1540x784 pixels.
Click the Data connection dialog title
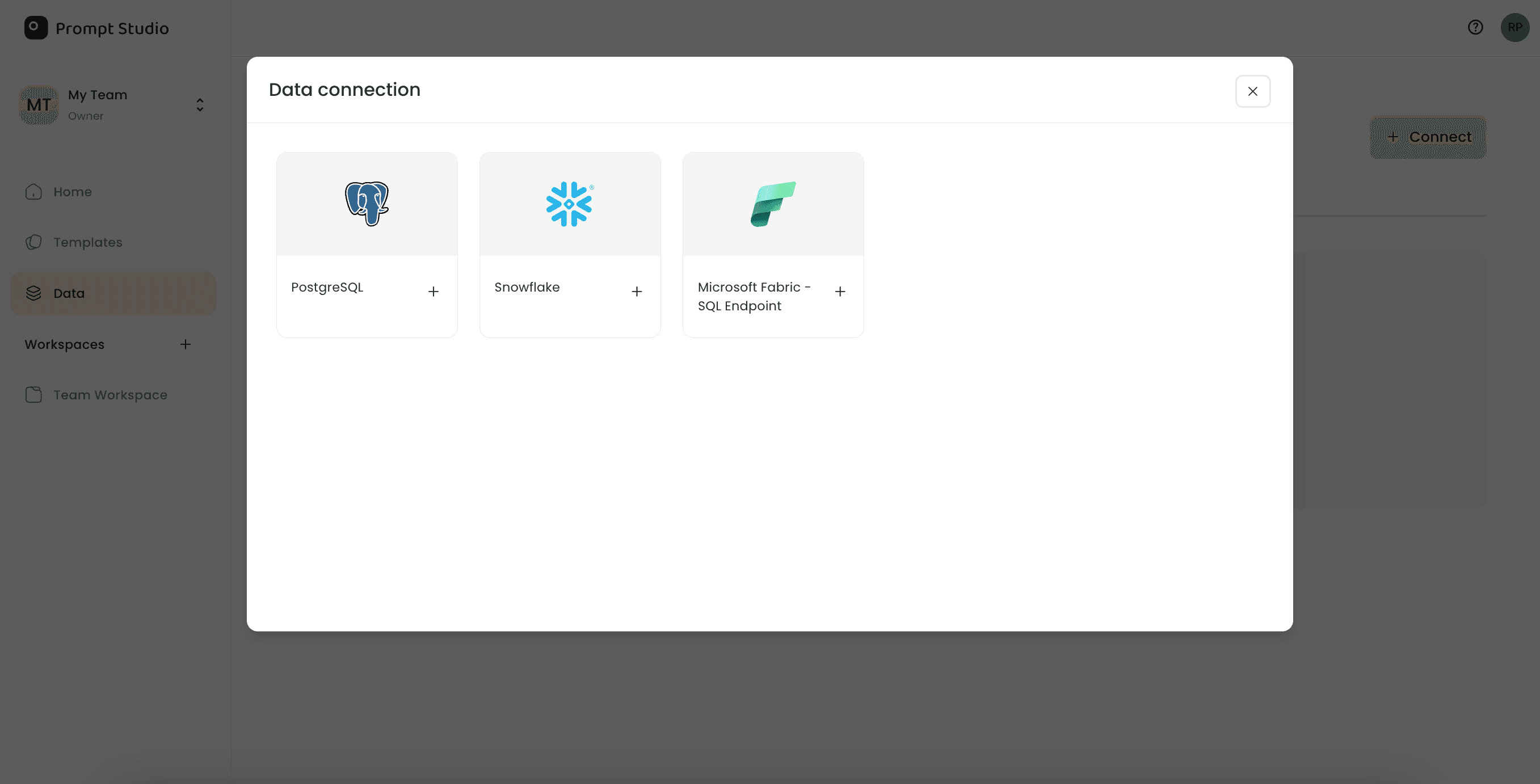click(x=344, y=90)
